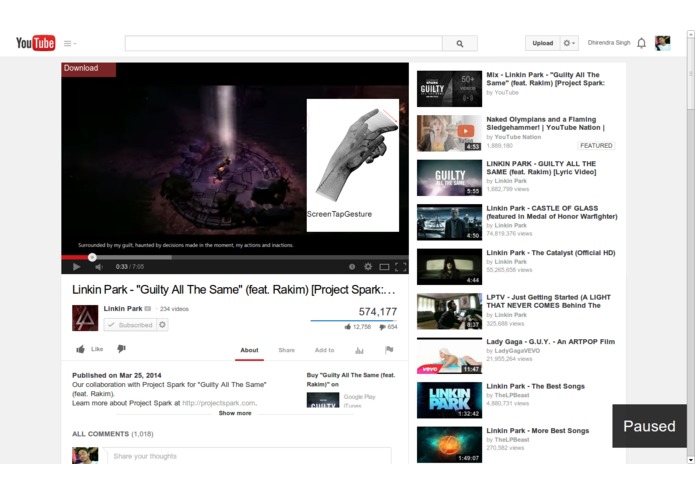Open subscription settings gear

(x=163, y=325)
